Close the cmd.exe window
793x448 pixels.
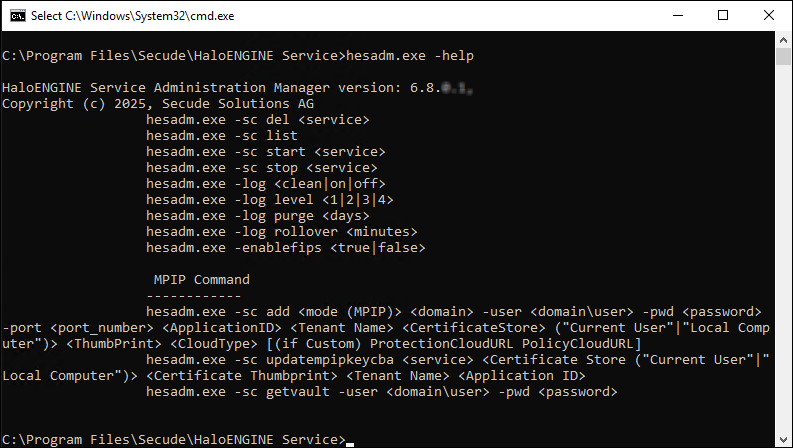point(768,16)
